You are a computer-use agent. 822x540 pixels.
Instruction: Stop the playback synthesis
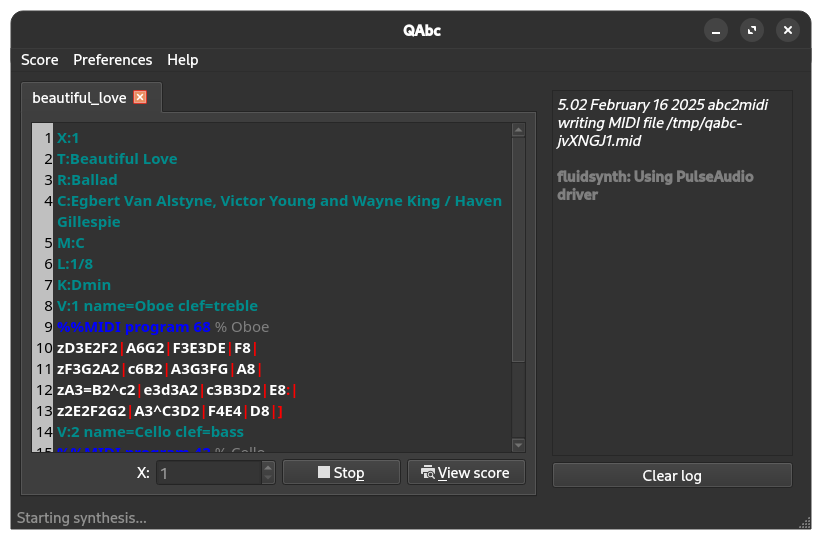pyautogui.click(x=341, y=473)
